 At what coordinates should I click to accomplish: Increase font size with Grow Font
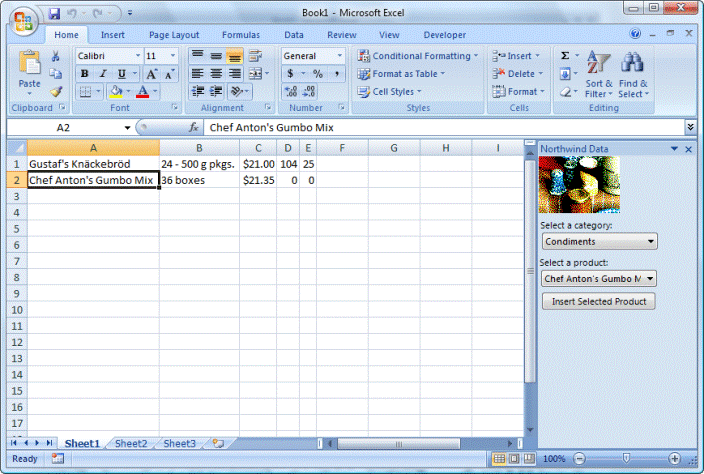151,74
